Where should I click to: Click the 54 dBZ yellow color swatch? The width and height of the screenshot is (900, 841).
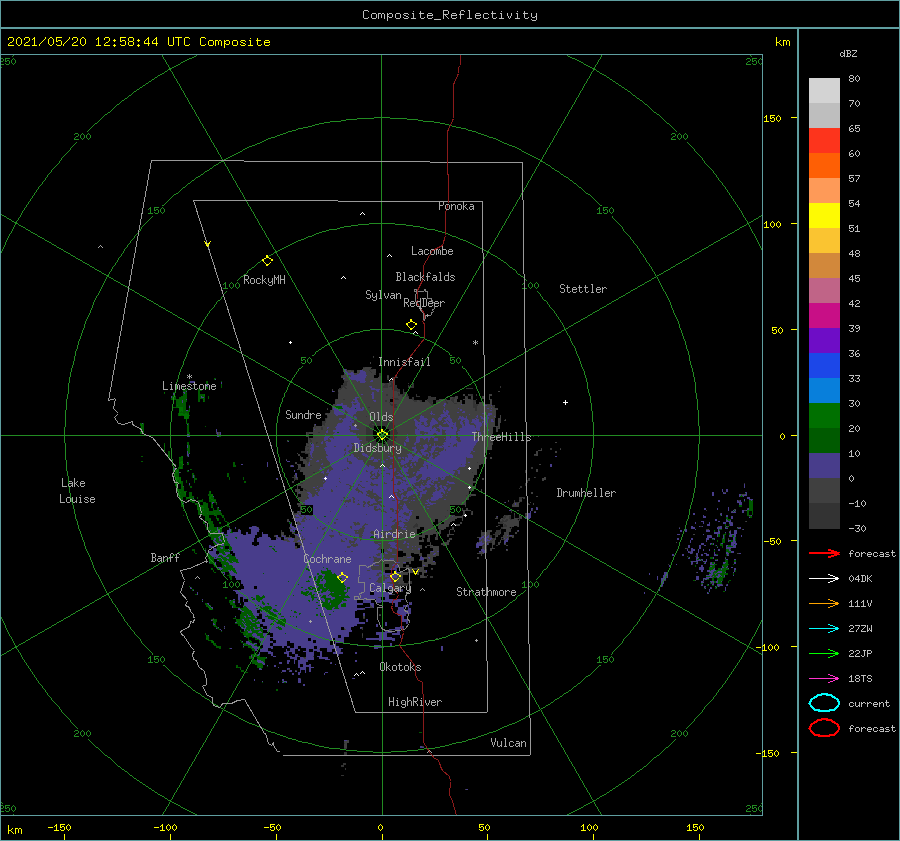[824, 216]
